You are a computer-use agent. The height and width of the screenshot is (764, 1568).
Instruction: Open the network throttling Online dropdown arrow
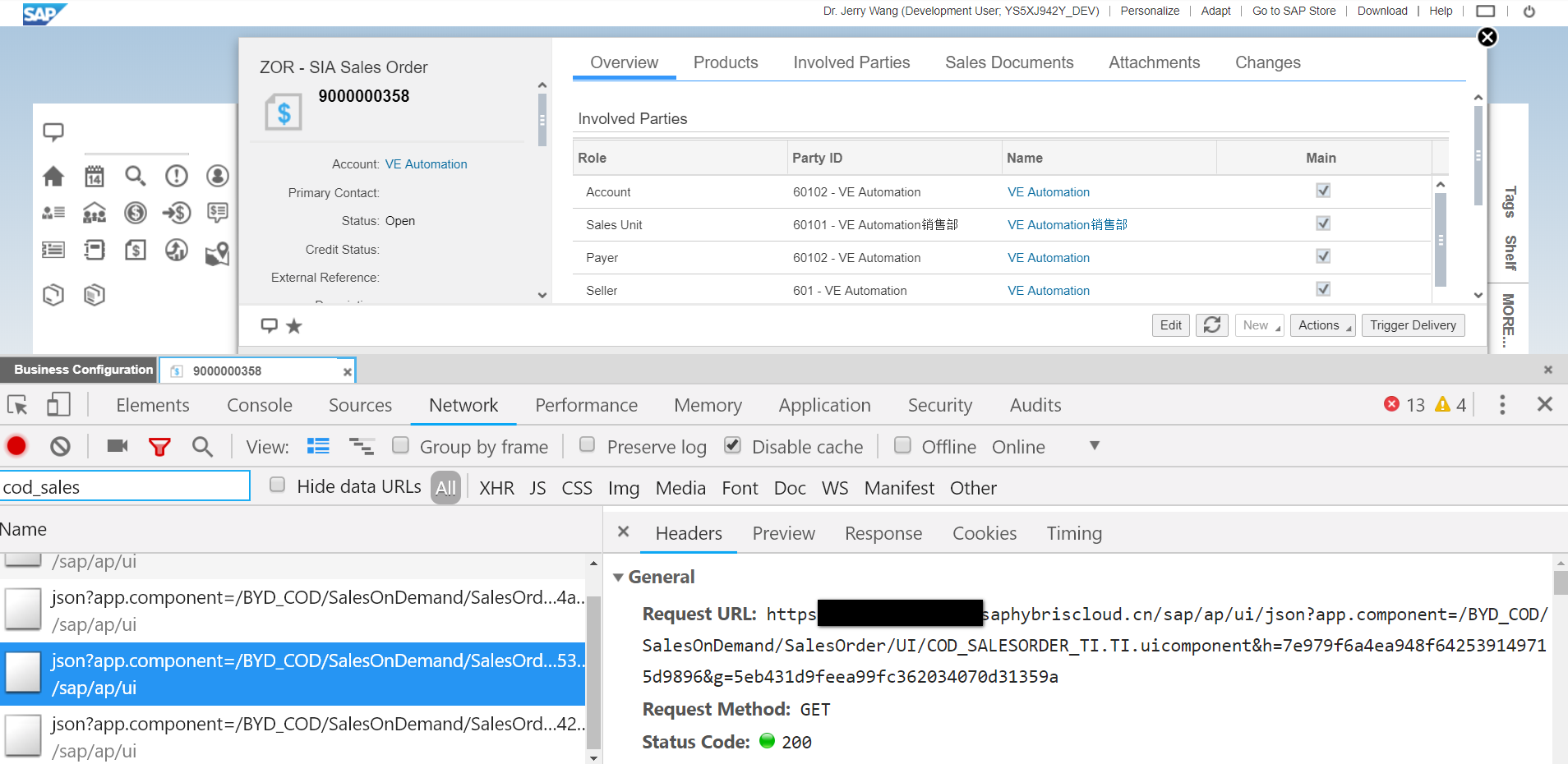[1095, 446]
